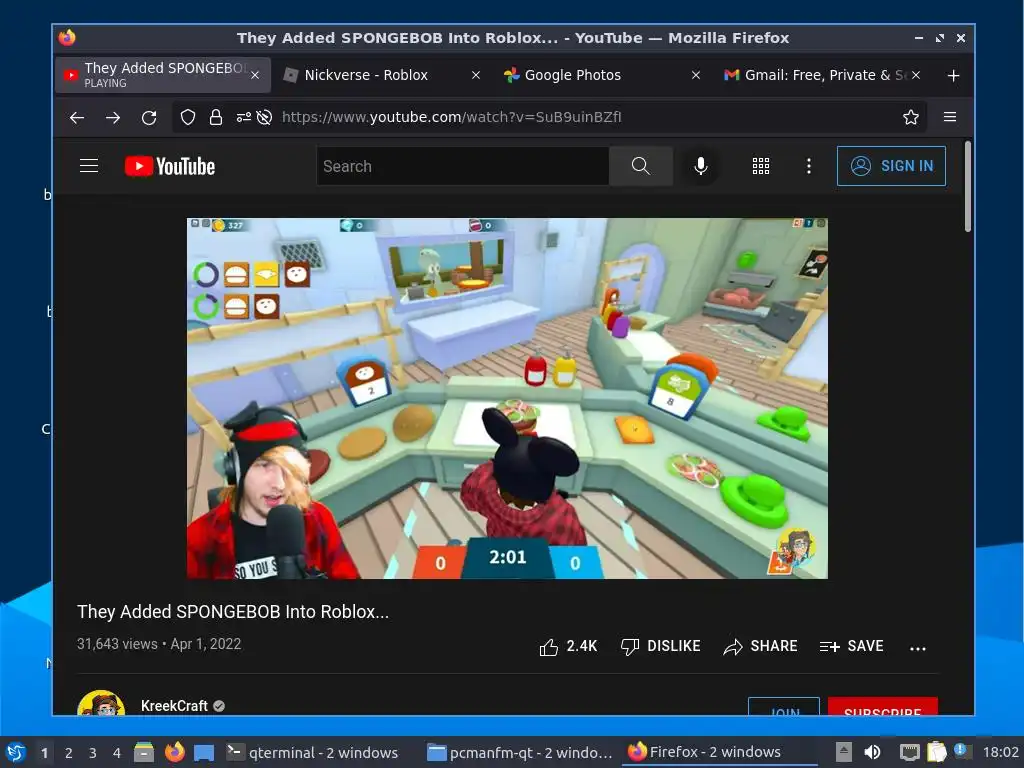
Task: Launch file manager from taskbar quicklaunch
Action: click(x=144, y=752)
